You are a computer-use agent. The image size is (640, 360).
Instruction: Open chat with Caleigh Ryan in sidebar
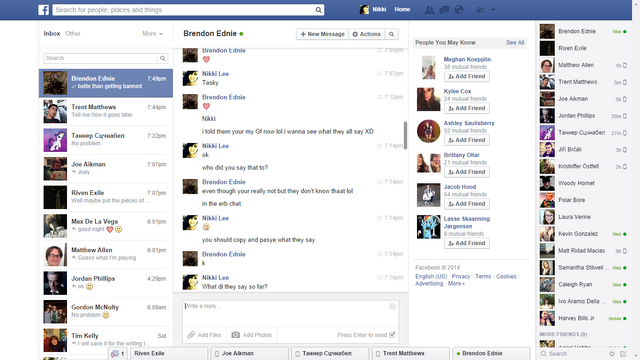(x=583, y=284)
